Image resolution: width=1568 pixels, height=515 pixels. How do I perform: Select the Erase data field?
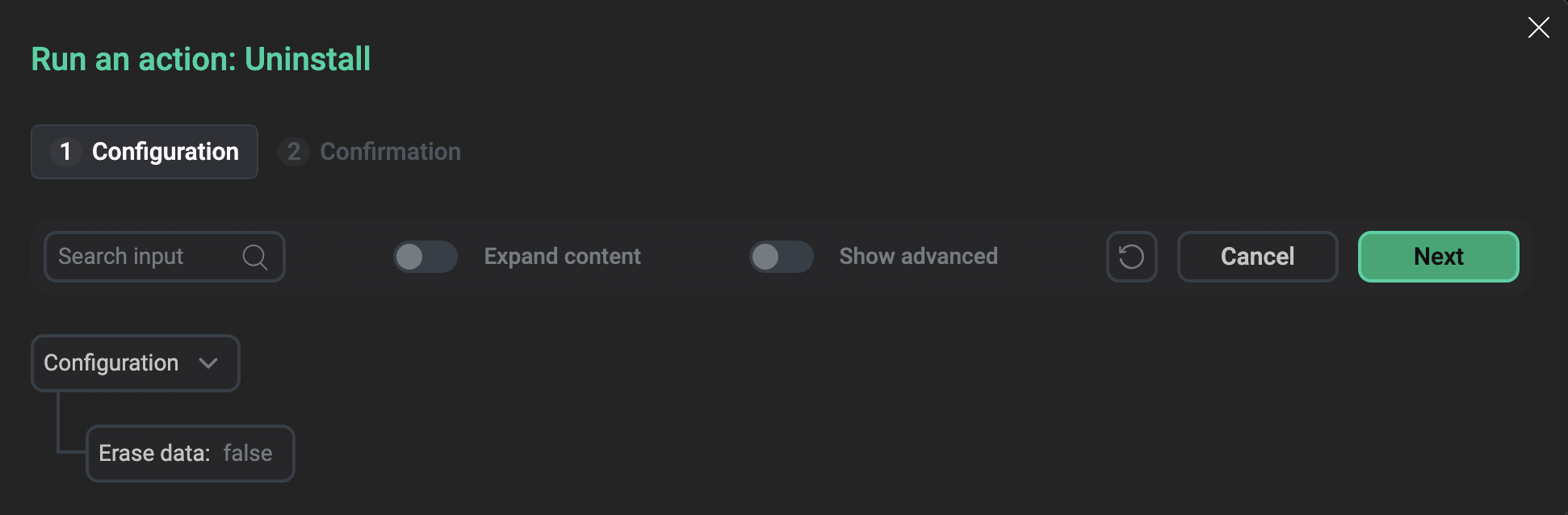pyautogui.click(x=190, y=454)
